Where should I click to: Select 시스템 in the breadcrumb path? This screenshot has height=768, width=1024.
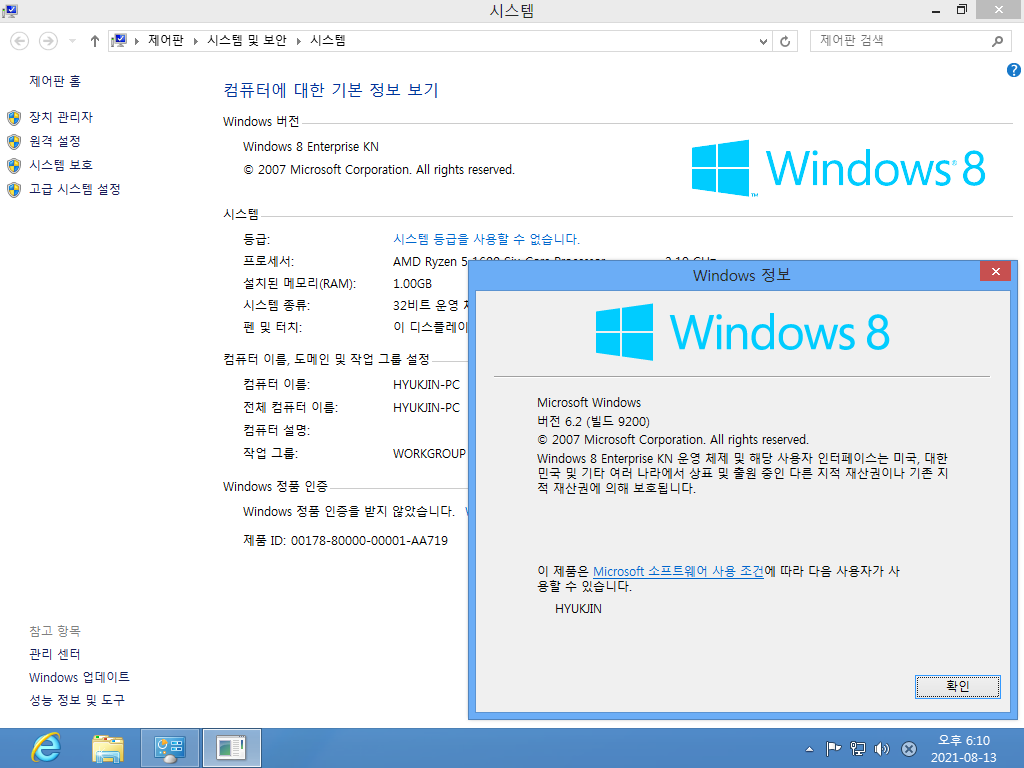(x=328, y=40)
